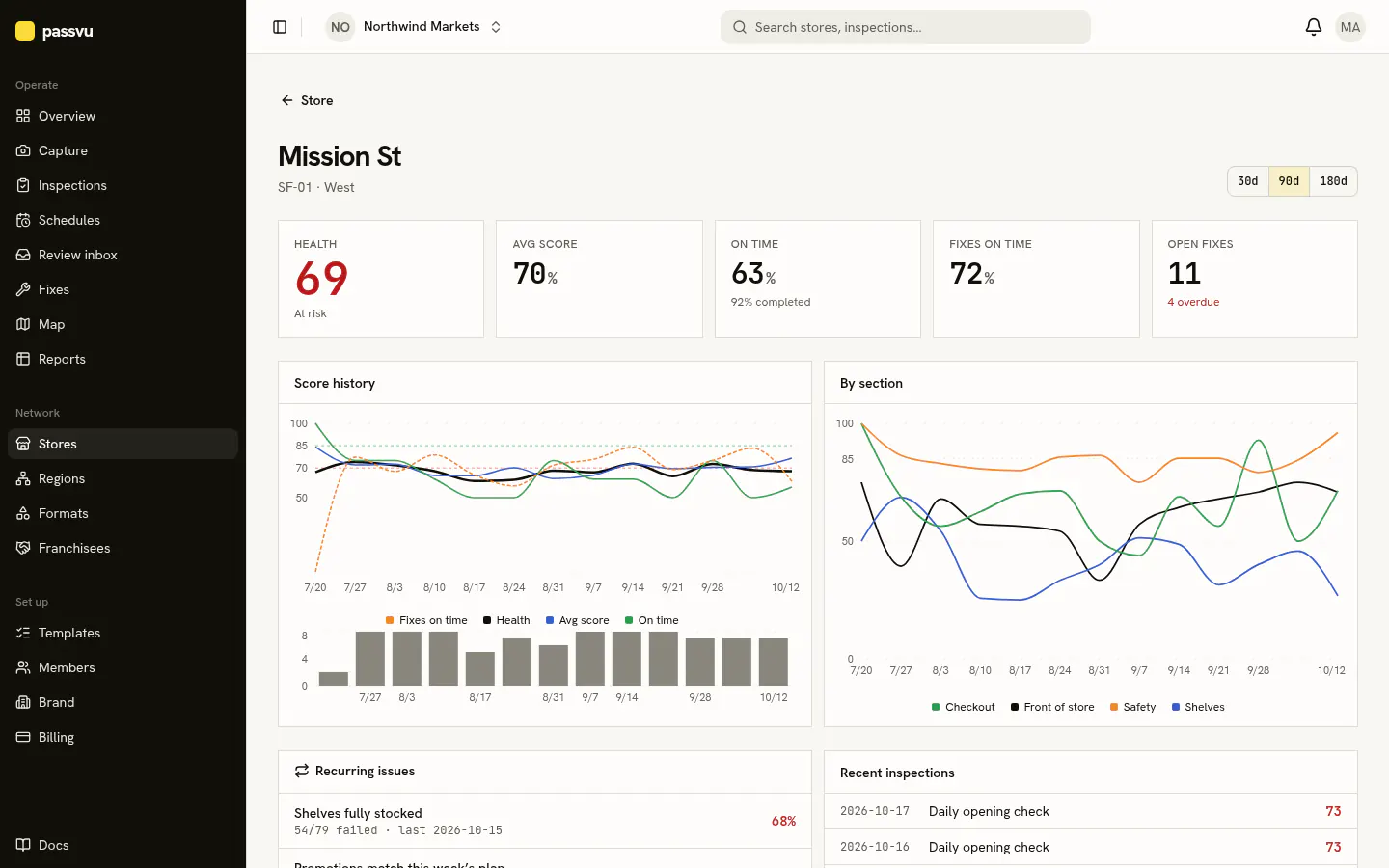Select the 30d time range
This screenshot has width=1389, height=868.
[x=1248, y=181]
